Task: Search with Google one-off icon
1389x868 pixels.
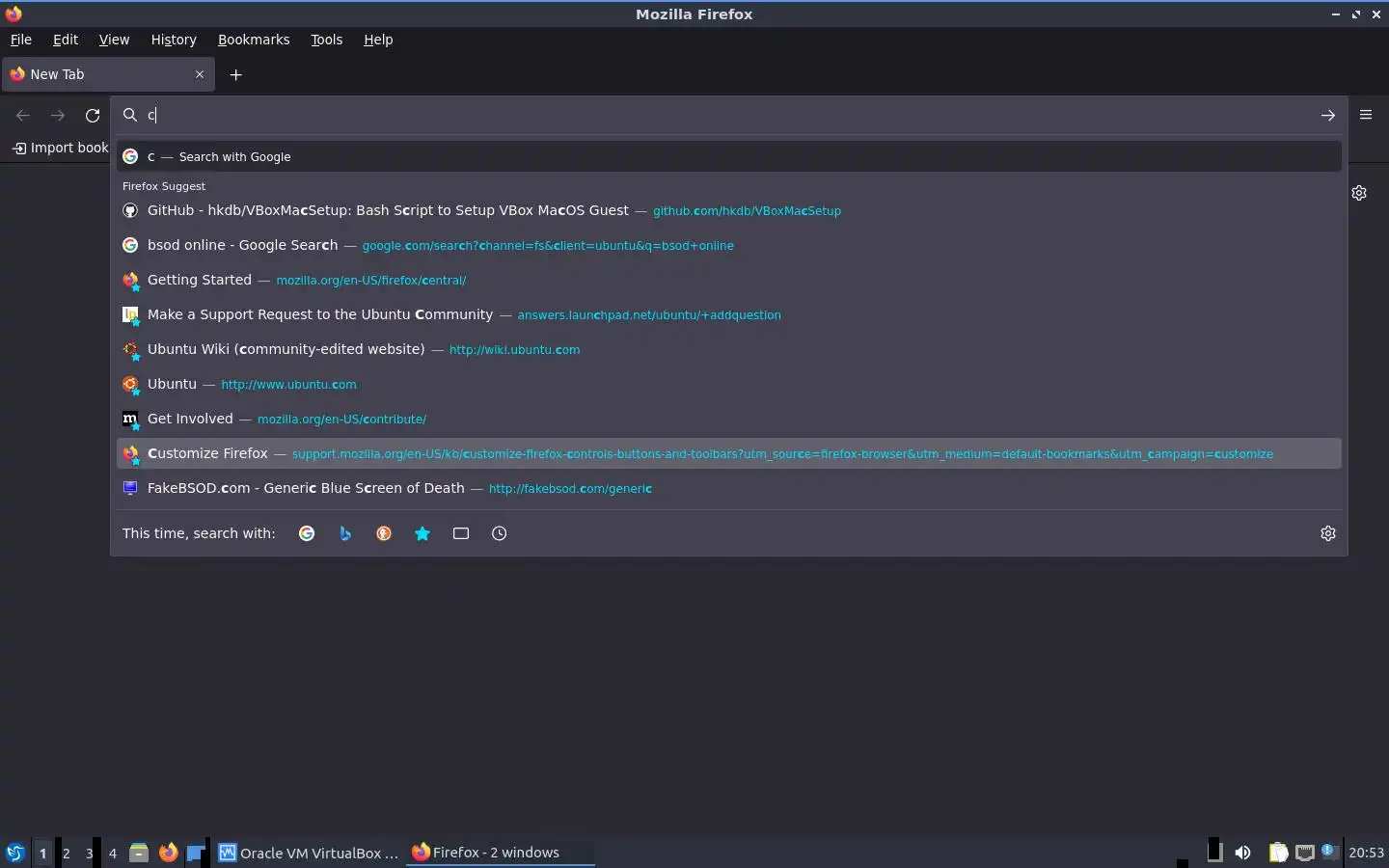Action: [x=307, y=533]
